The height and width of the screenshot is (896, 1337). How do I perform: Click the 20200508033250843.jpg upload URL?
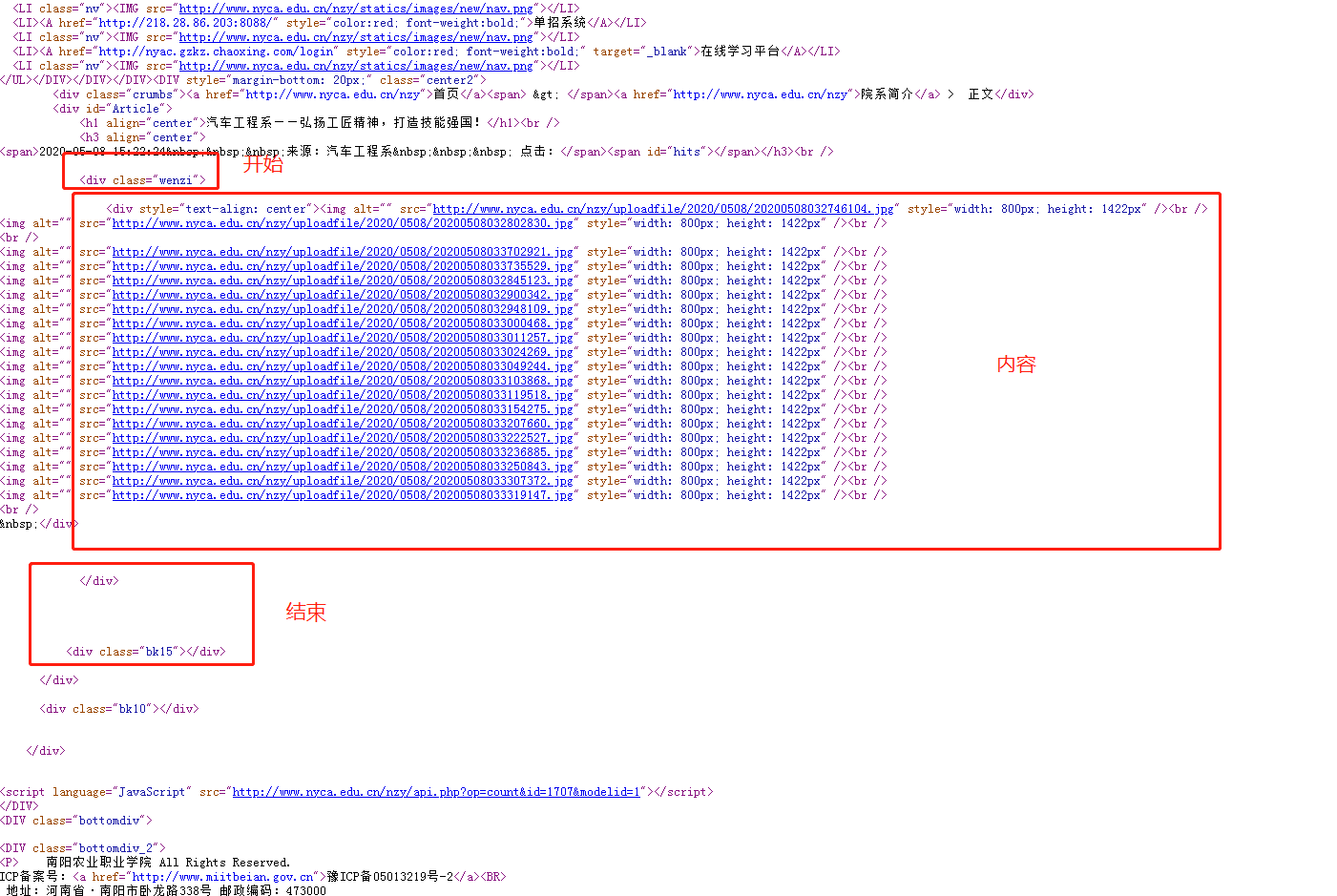point(343,467)
